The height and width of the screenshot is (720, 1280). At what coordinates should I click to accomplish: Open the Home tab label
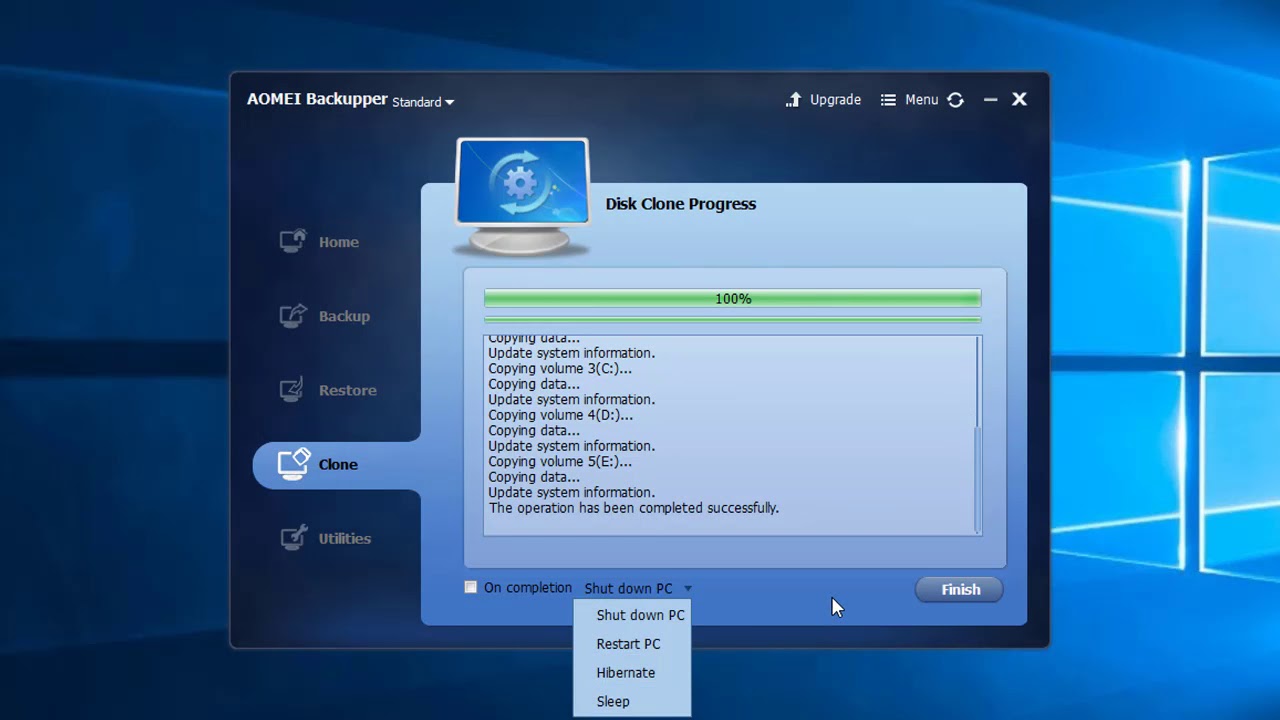tap(339, 242)
